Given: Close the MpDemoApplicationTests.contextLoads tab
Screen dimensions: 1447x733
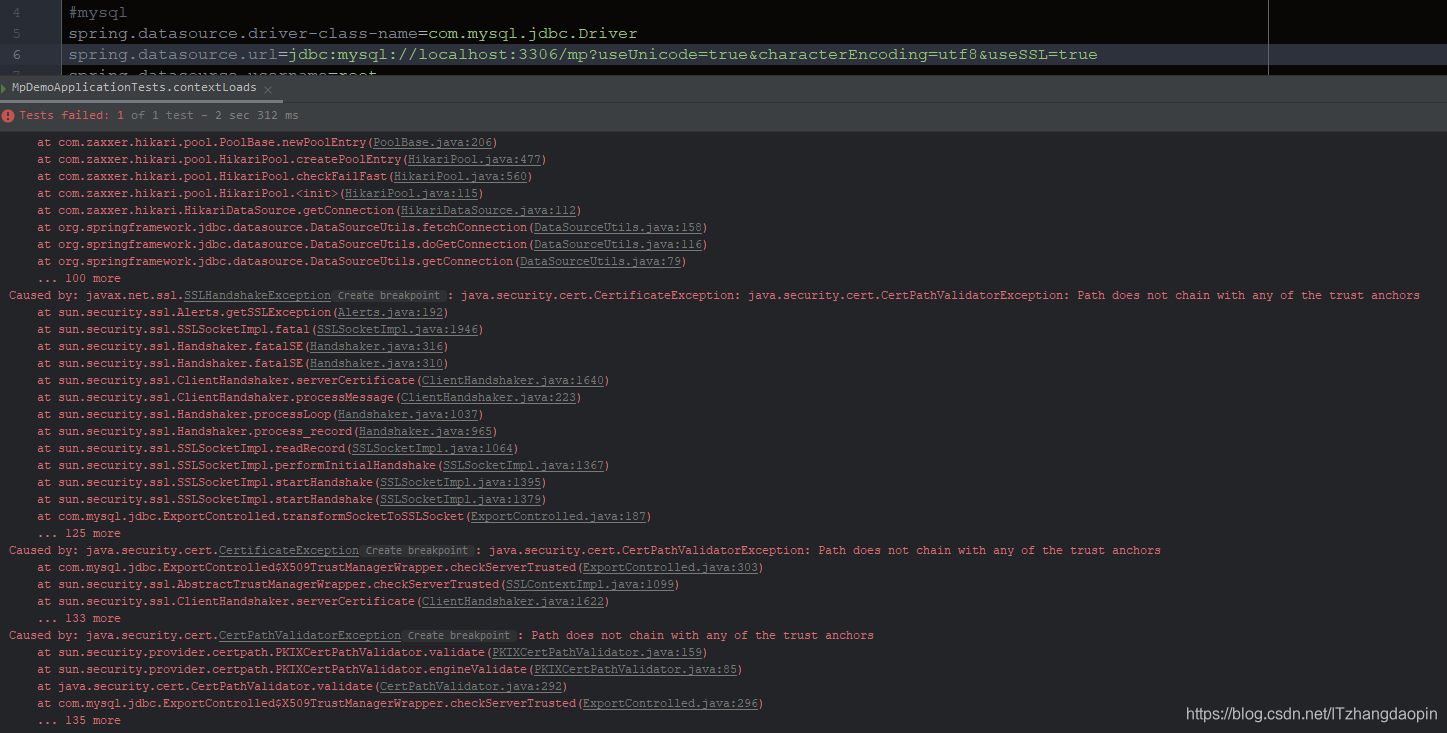Looking at the screenshot, I should 267,89.
